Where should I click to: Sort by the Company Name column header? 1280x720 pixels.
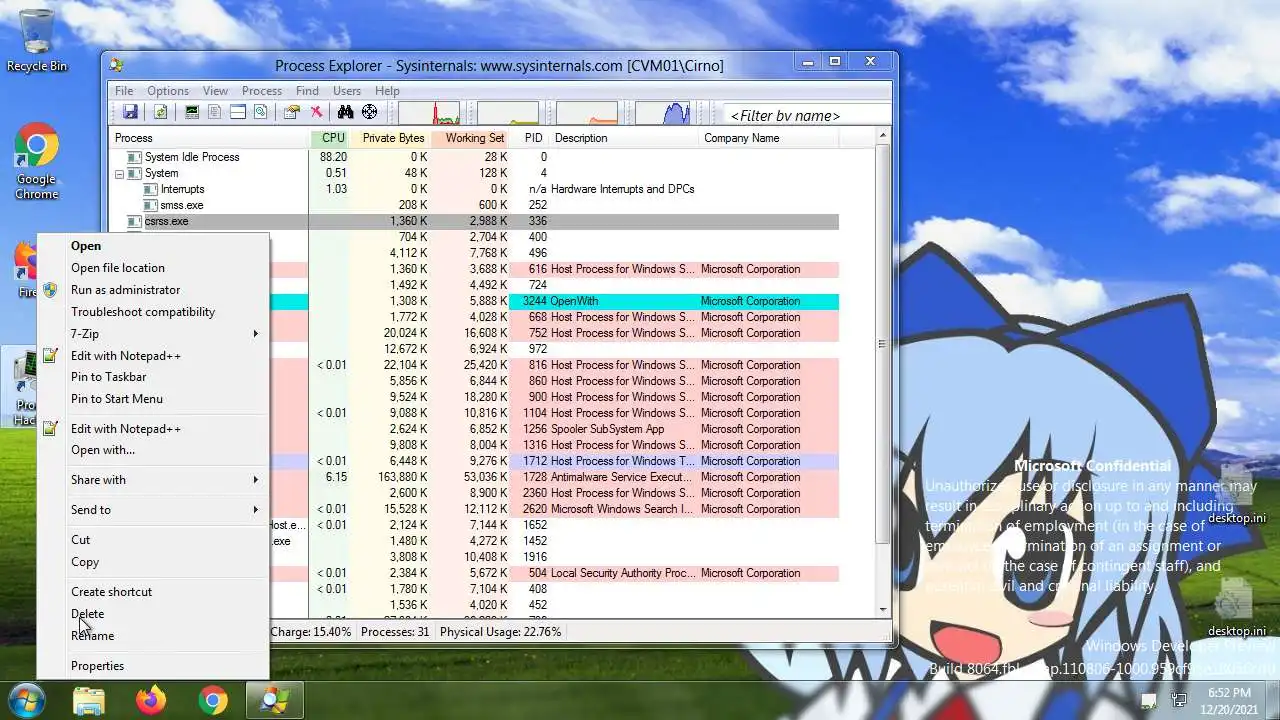pos(769,138)
